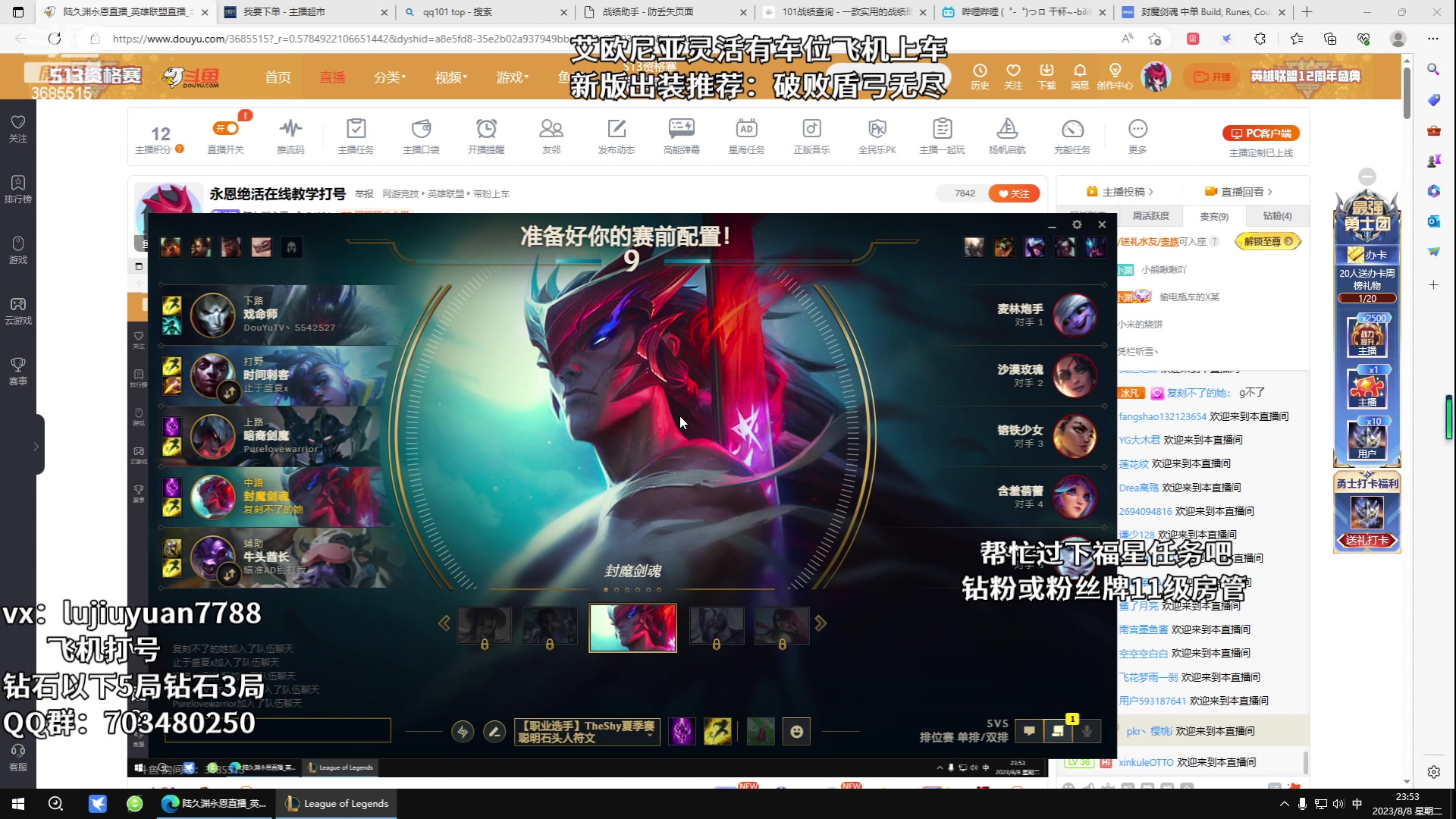Viewport: 1456px width, 819px height.
Task: Open the 正版音乐 music icon
Action: [x=812, y=129]
